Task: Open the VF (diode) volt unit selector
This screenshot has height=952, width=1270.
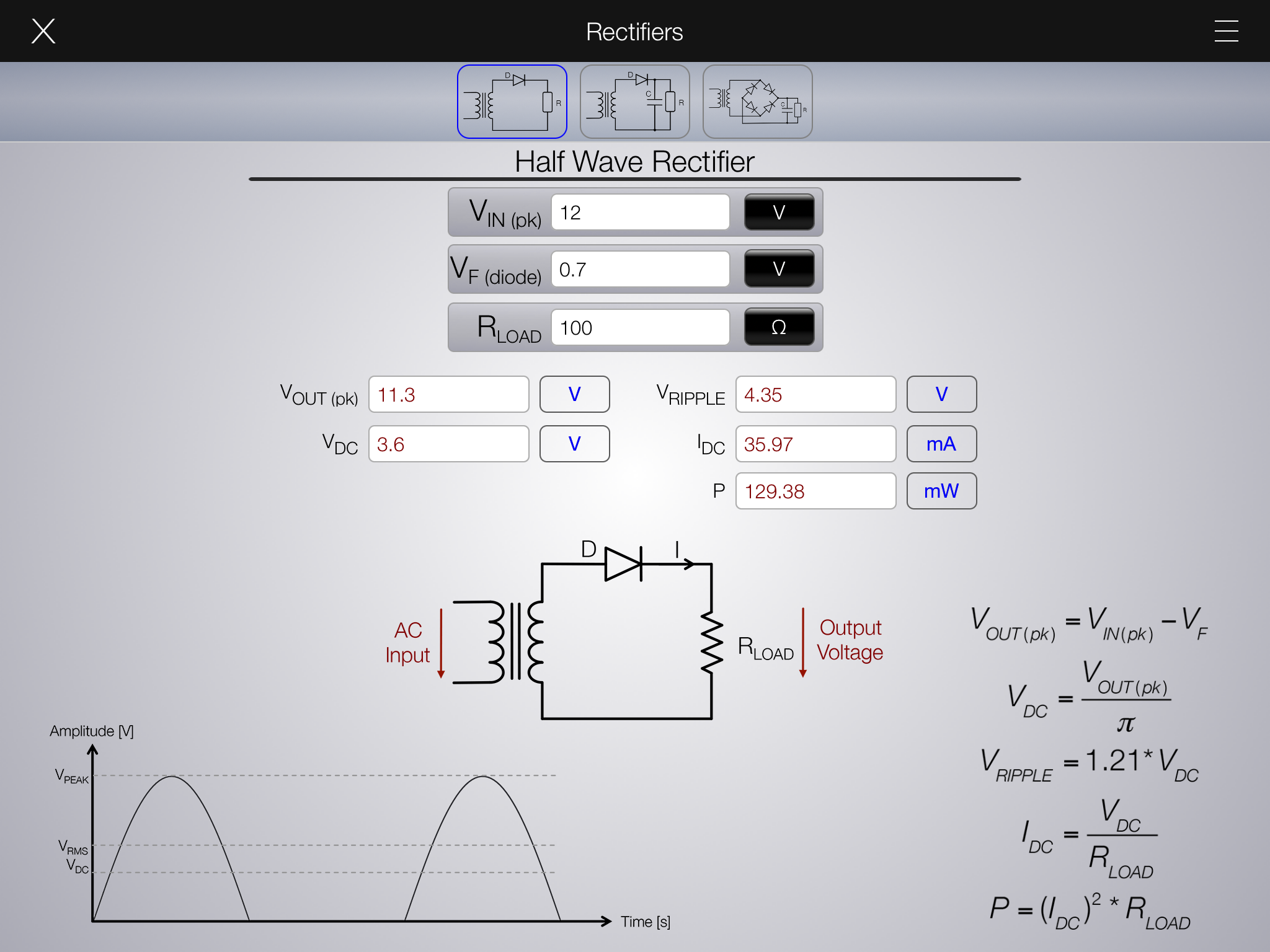Action: 779,269
